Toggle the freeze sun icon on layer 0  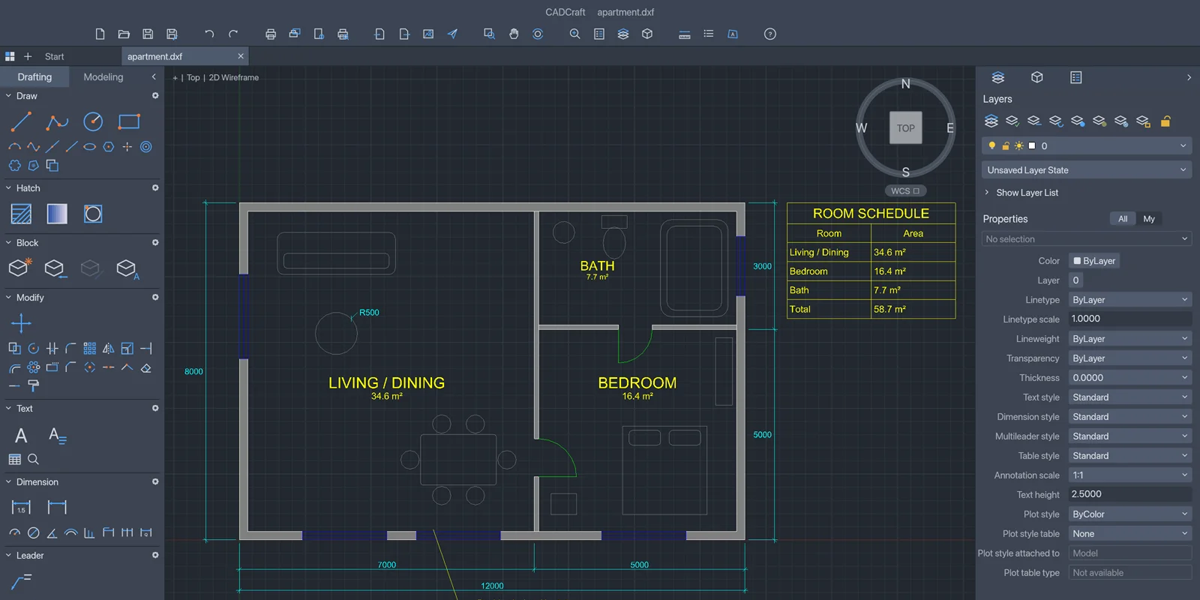pyautogui.click(x=1018, y=146)
